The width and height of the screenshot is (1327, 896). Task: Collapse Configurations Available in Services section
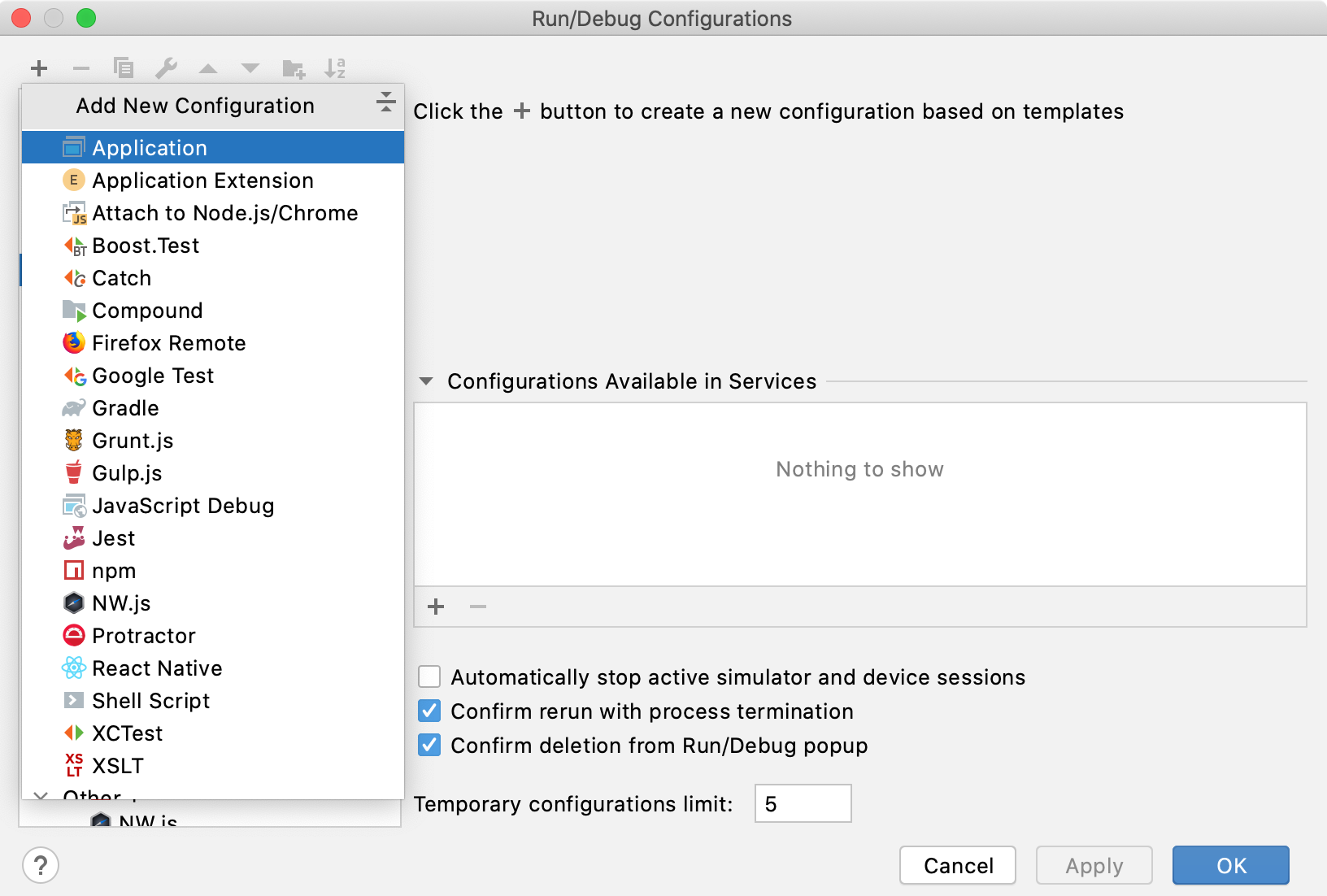point(426,381)
